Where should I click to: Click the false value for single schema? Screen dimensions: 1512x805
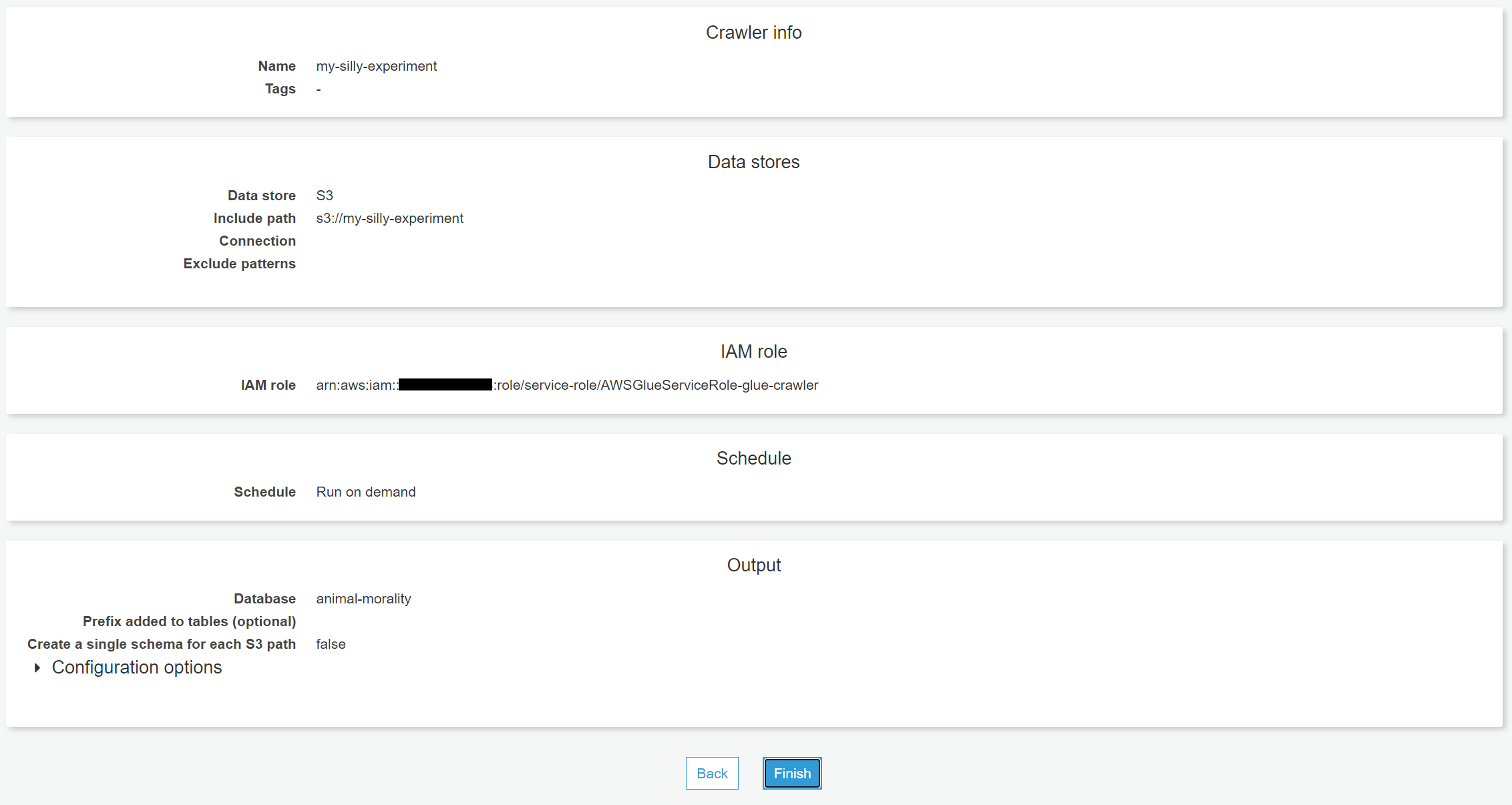tap(331, 644)
